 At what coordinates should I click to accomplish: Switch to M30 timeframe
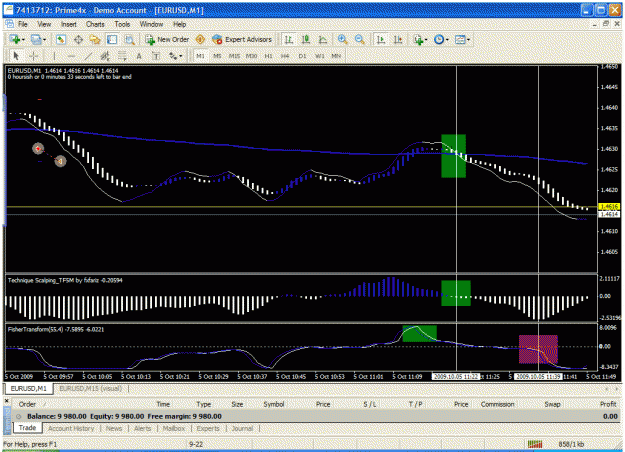251,56
